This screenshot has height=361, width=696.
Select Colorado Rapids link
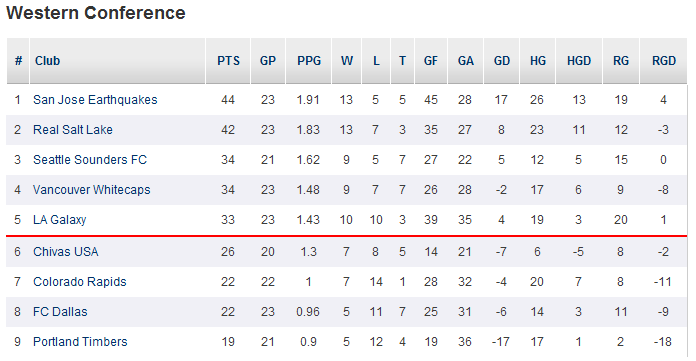pyautogui.click(x=79, y=282)
